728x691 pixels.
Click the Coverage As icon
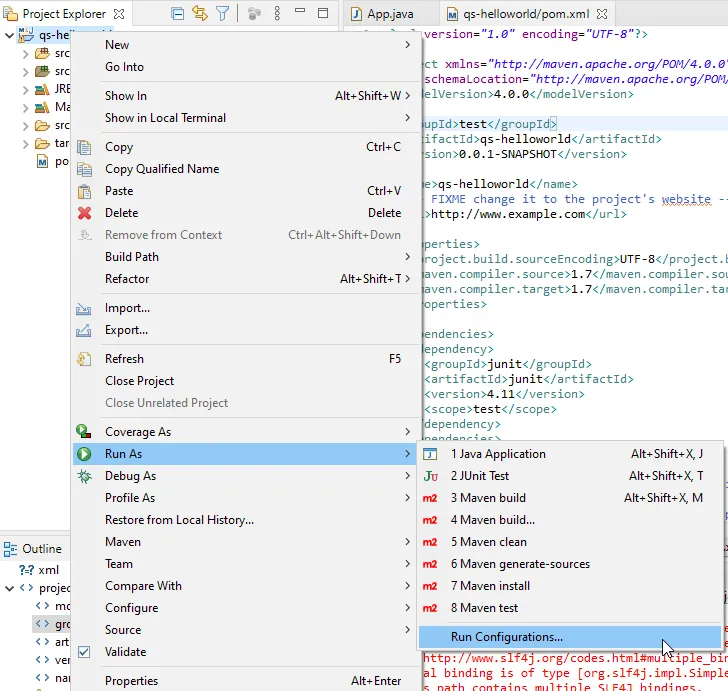point(84,431)
